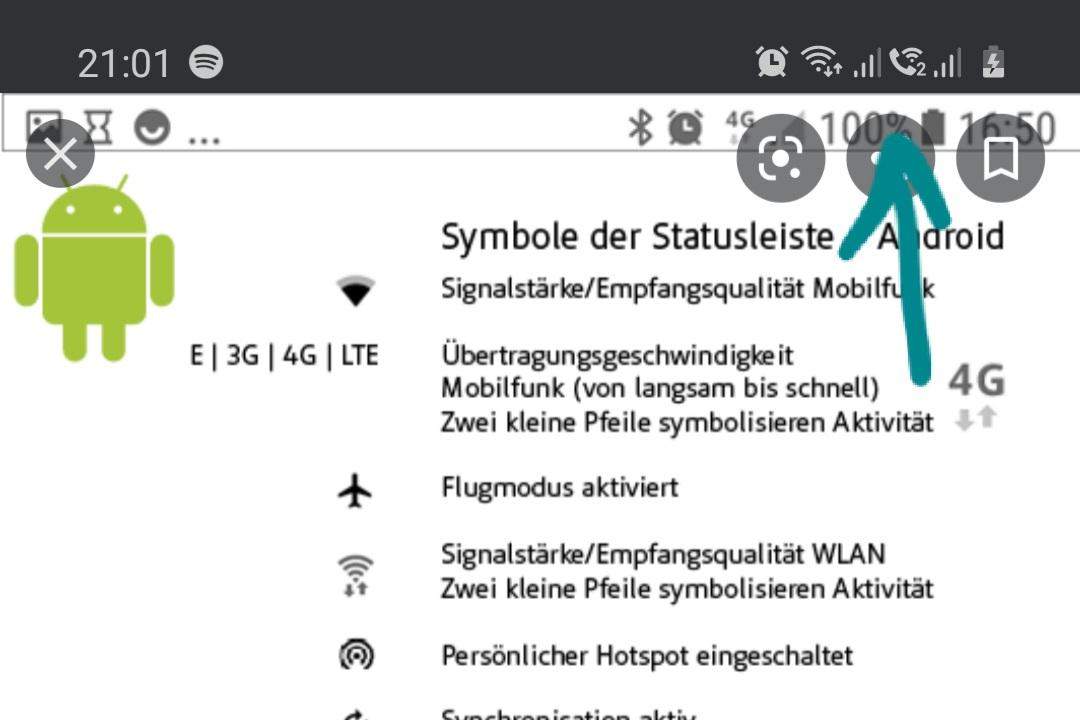Image resolution: width=1080 pixels, height=720 pixels.
Task: Click the green Android robot logo
Action: click(x=94, y=269)
